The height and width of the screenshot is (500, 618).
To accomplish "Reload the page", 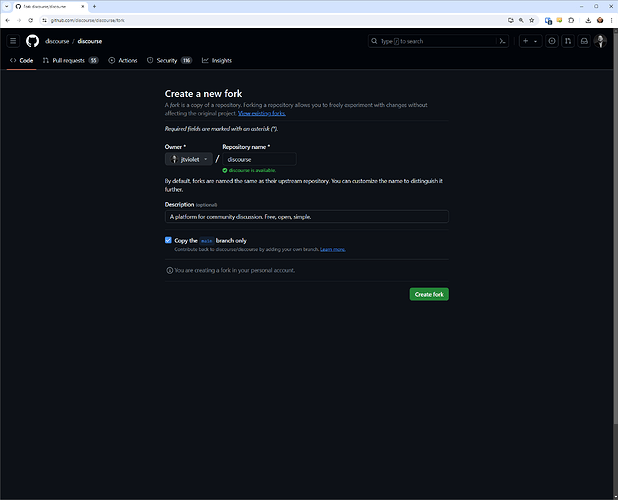I will (30, 20).
